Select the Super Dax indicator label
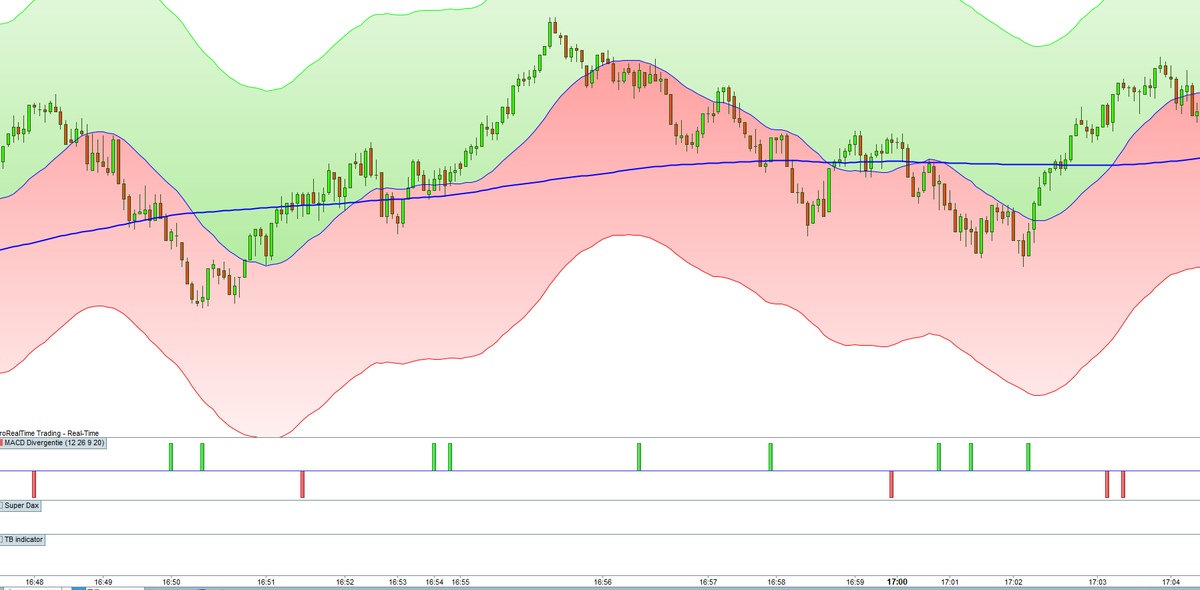The height and width of the screenshot is (590, 1200). pyautogui.click(x=21, y=506)
